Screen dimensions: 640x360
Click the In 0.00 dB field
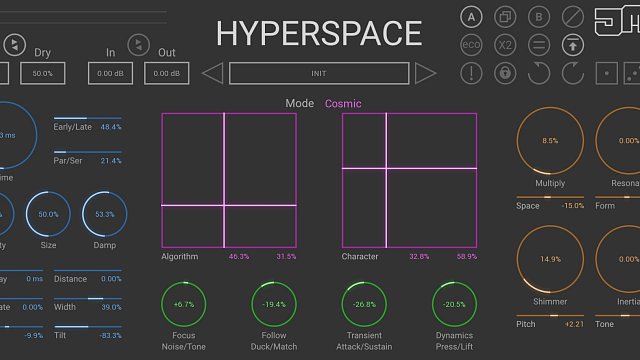coord(110,73)
